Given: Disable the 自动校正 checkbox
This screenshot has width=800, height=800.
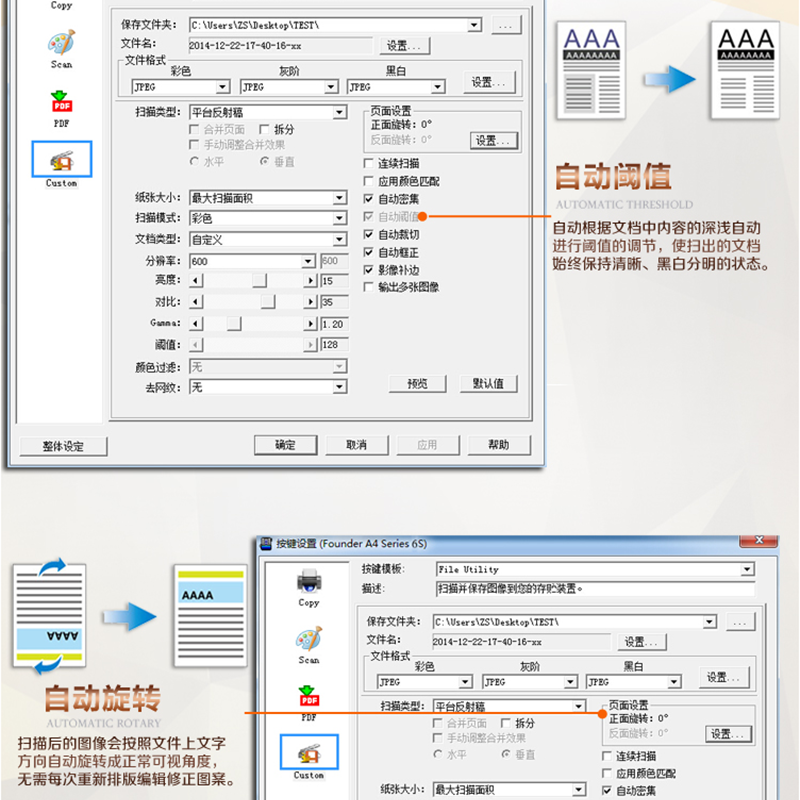Looking at the screenshot, I should click(x=369, y=253).
